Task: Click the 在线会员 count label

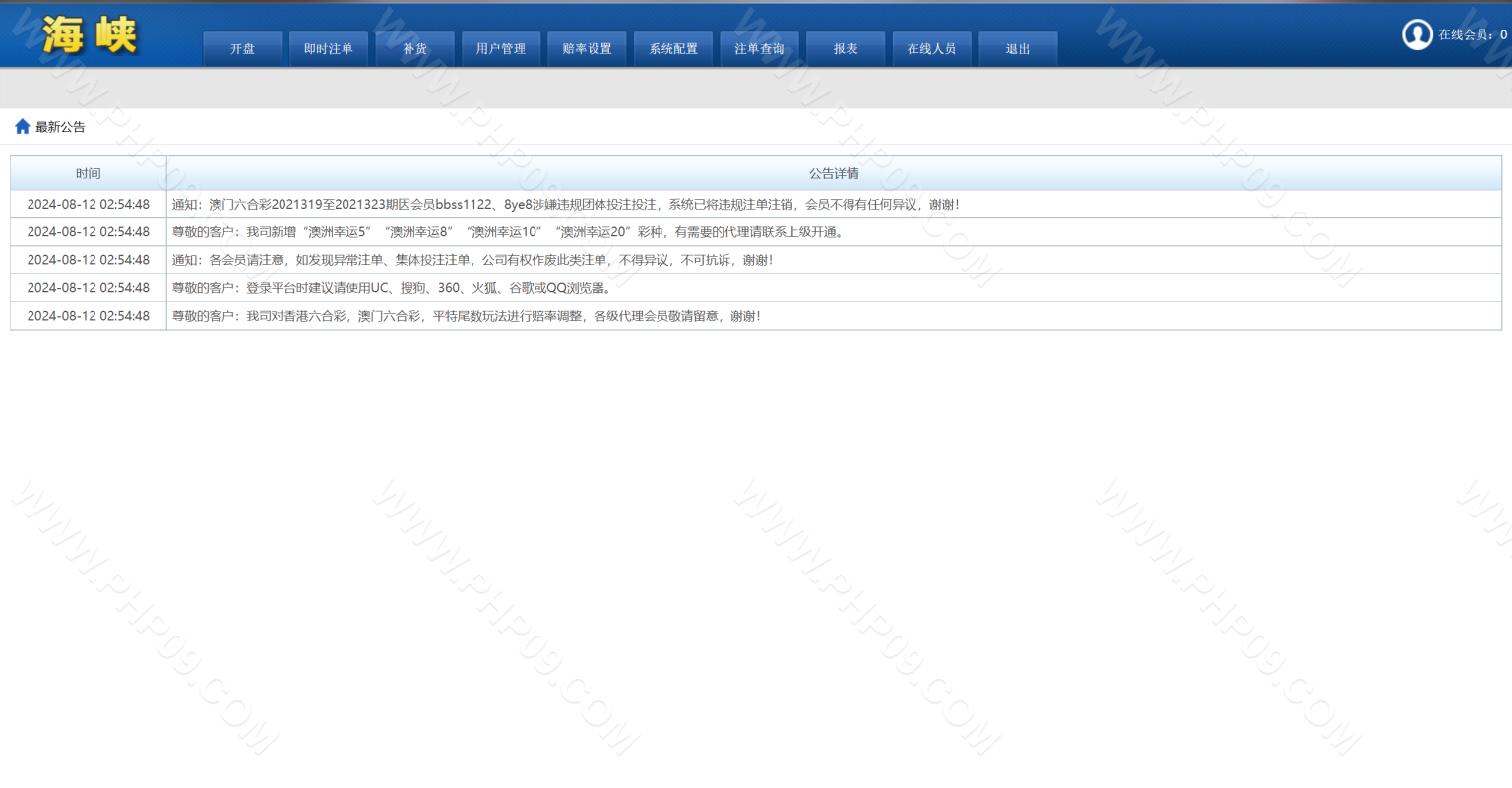Action: tap(1472, 34)
